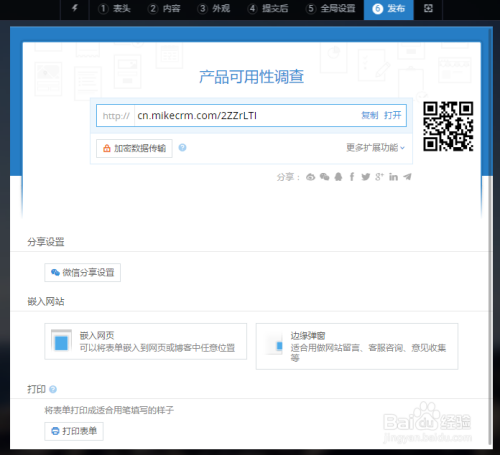Share the form on Google Plus

[x=379, y=177]
